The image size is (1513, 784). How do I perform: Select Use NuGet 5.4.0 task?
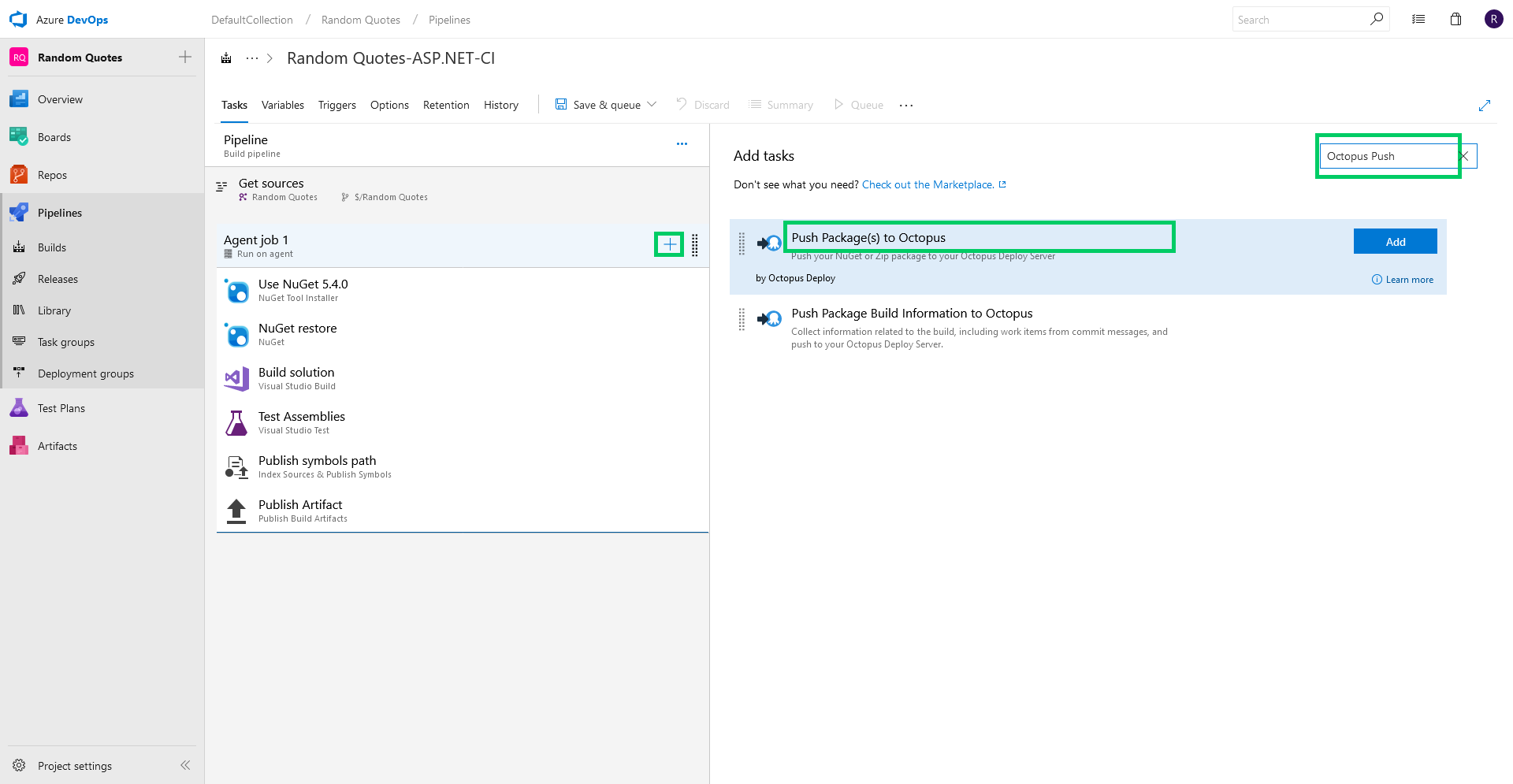(463, 290)
